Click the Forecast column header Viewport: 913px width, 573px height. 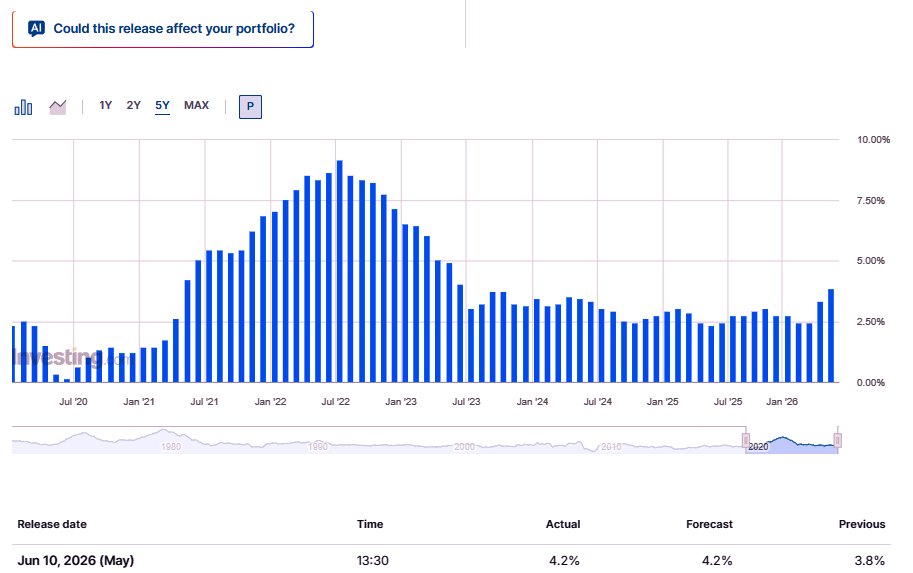709,524
